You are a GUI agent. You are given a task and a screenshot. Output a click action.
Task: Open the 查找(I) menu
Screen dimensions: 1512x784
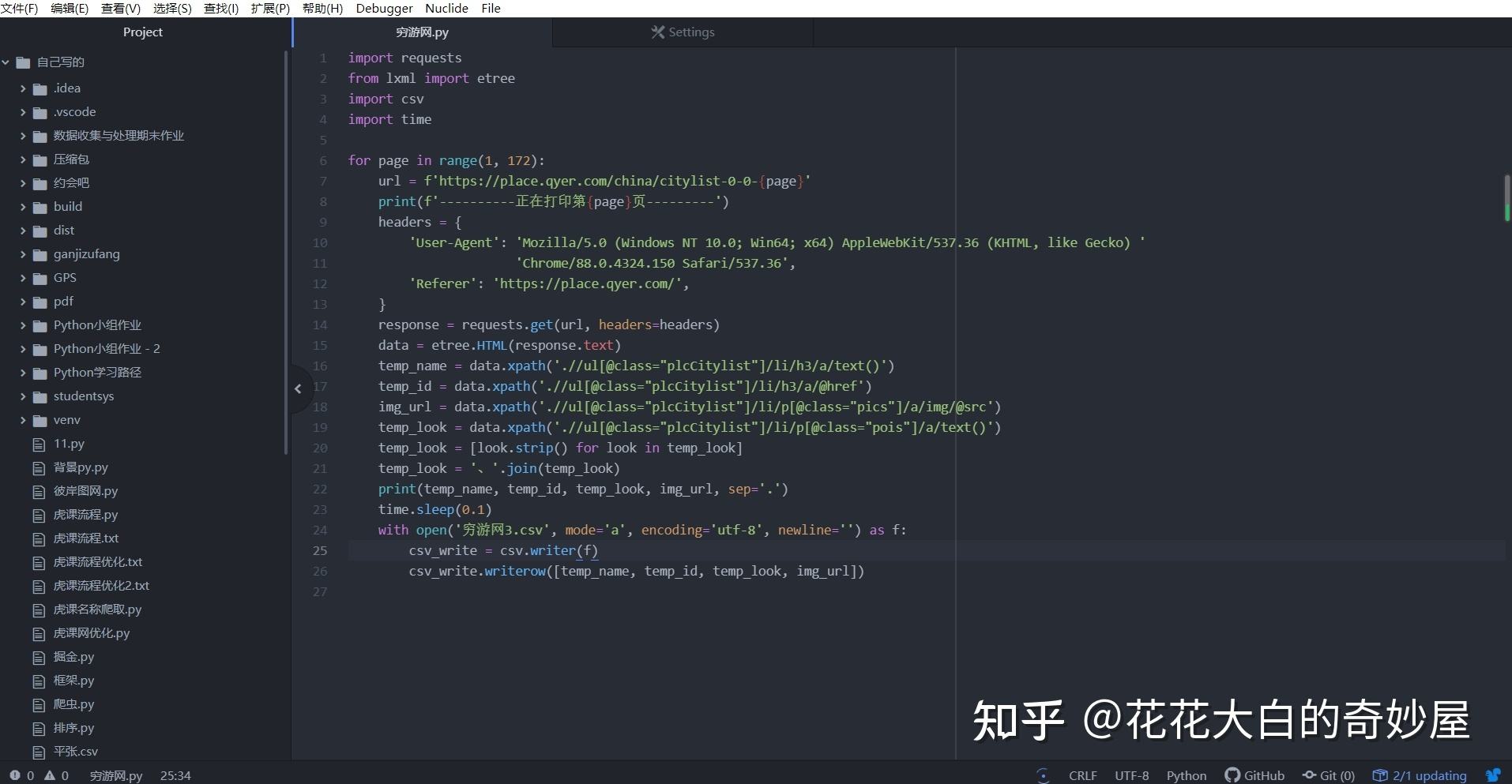click(221, 8)
